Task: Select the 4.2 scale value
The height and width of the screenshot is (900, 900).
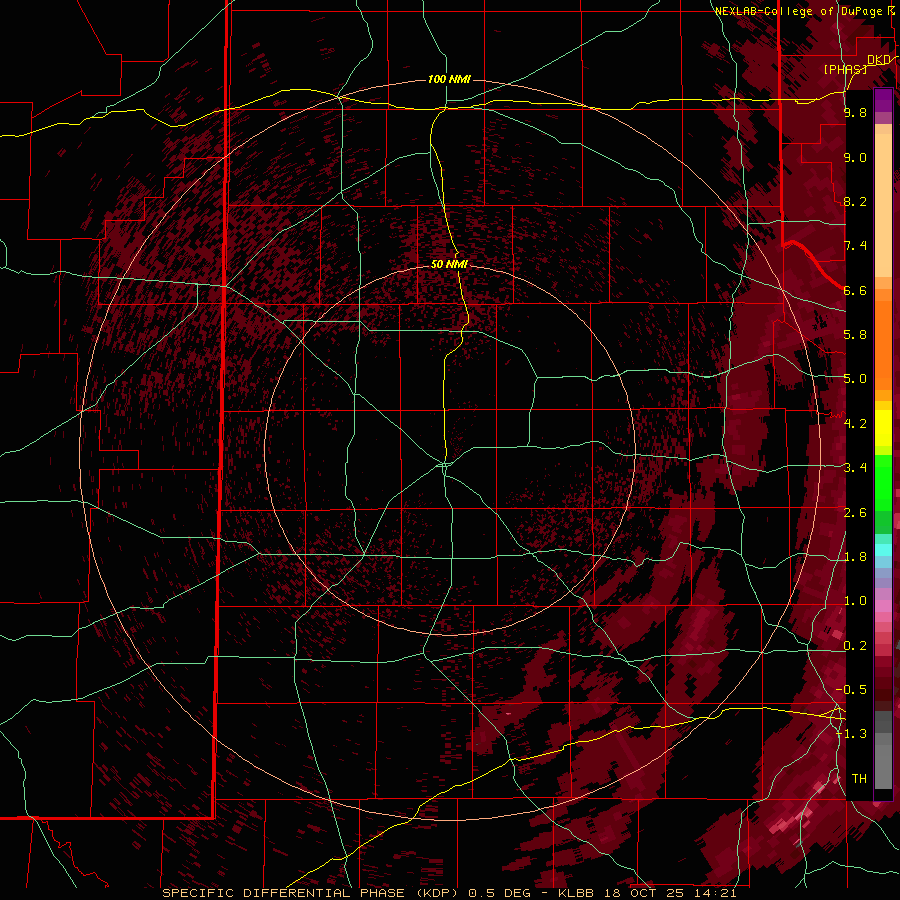Action: click(x=855, y=424)
